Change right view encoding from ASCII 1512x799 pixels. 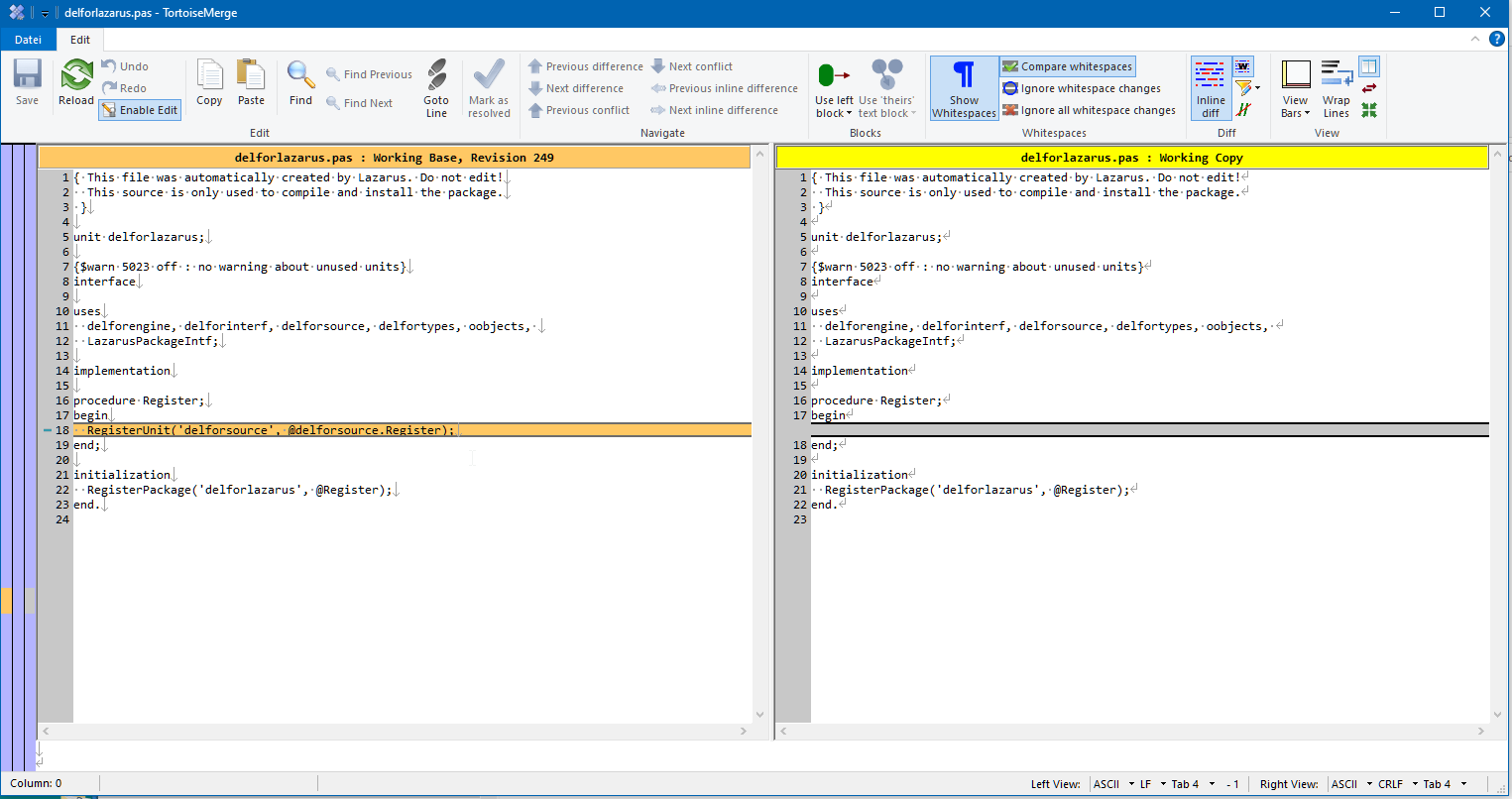1350,784
